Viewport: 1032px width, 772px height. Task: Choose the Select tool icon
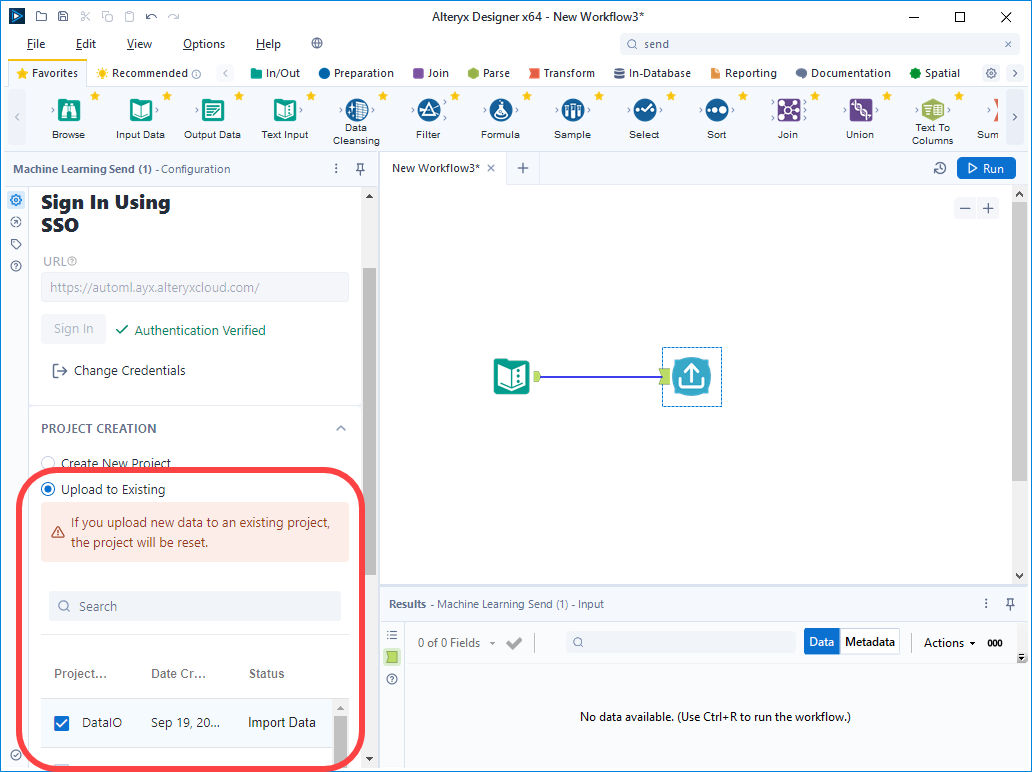pos(644,110)
